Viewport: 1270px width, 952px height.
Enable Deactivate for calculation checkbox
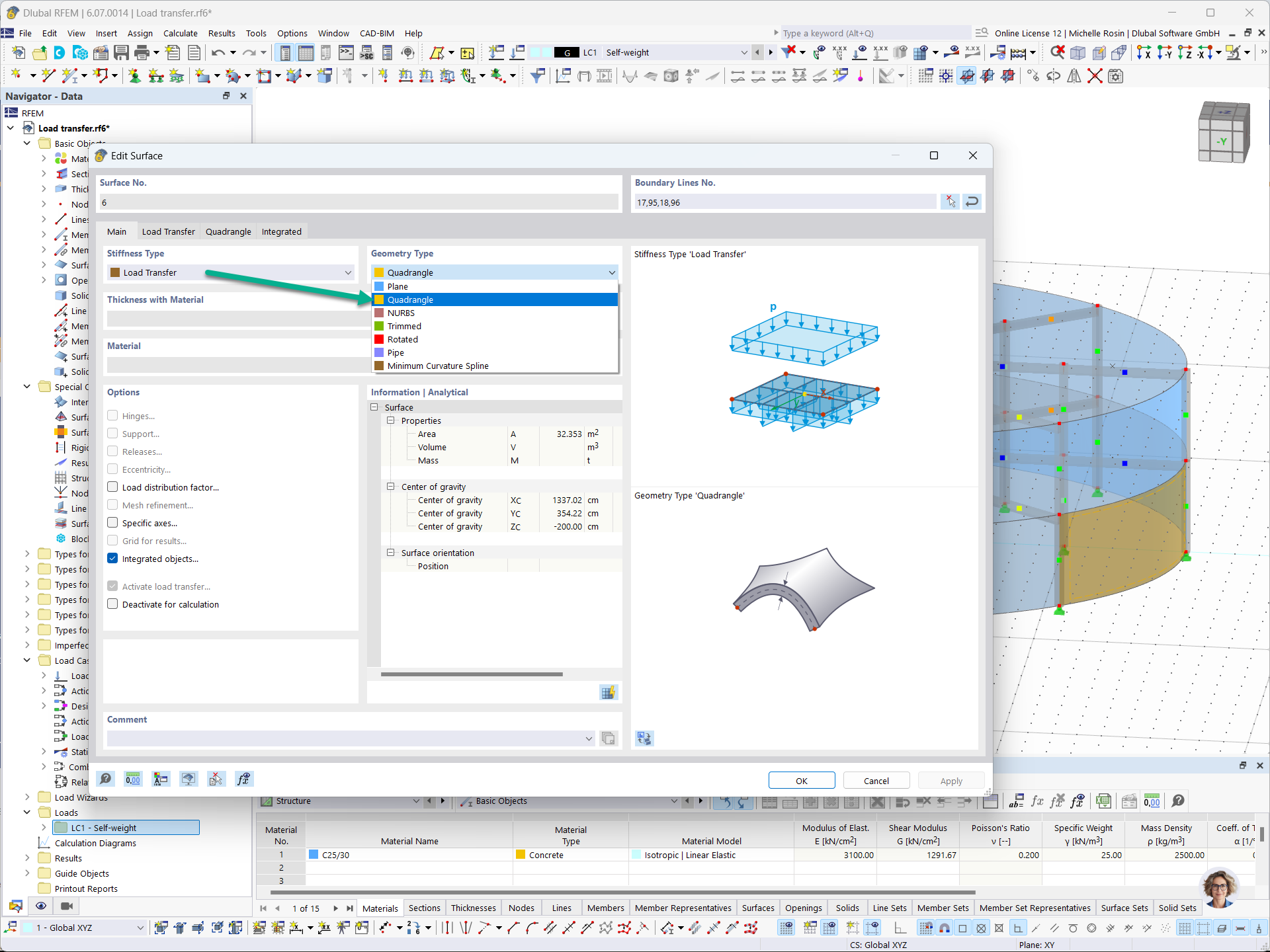pyautogui.click(x=114, y=604)
